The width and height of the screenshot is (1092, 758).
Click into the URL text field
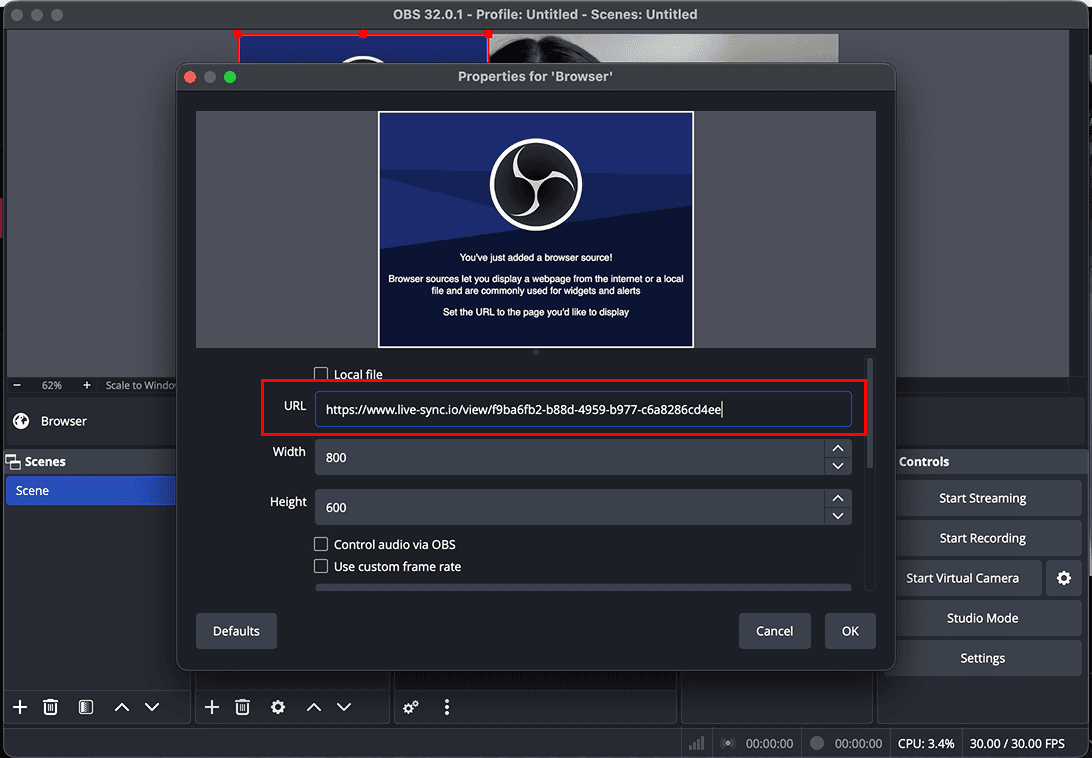(583, 409)
